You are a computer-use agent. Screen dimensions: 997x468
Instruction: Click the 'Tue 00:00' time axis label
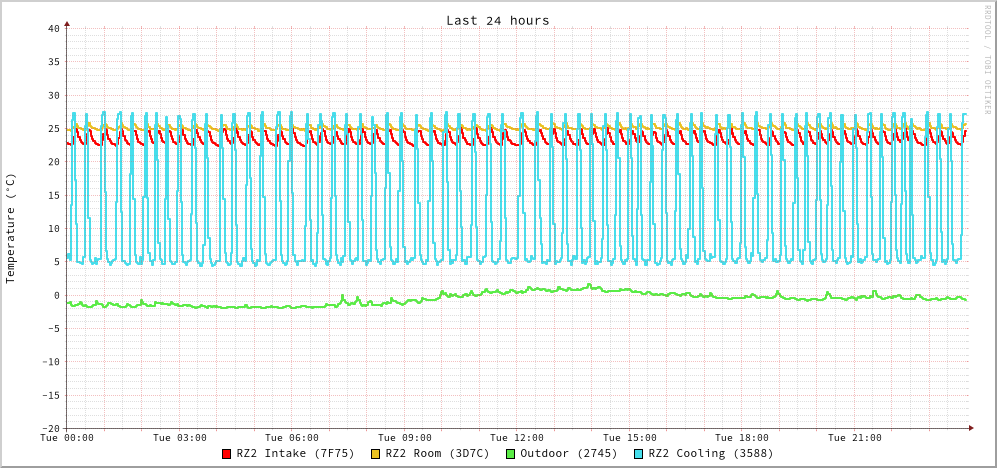[67, 438]
